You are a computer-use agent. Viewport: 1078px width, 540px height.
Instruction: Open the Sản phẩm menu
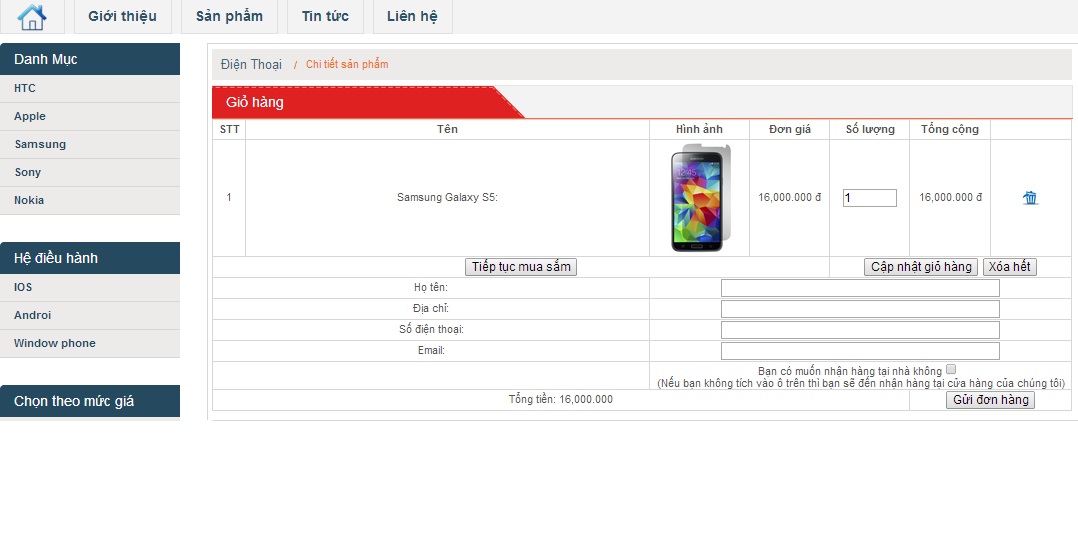pos(229,17)
